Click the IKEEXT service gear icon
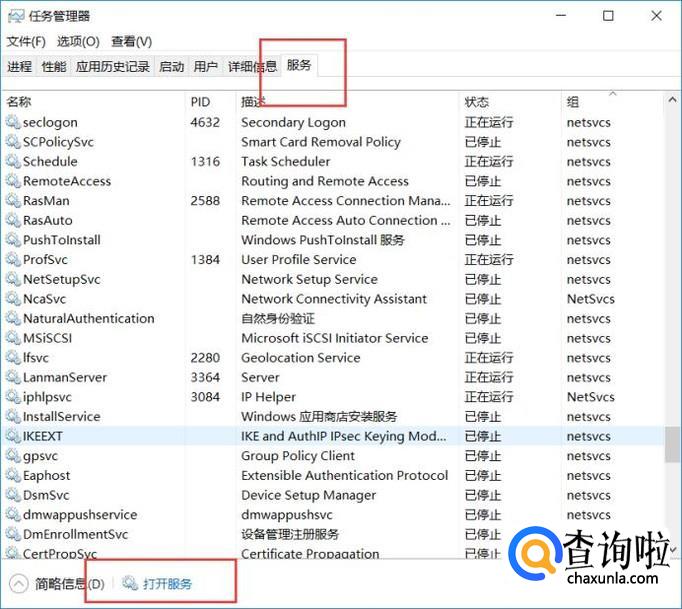682x609 pixels. click(13, 436)
